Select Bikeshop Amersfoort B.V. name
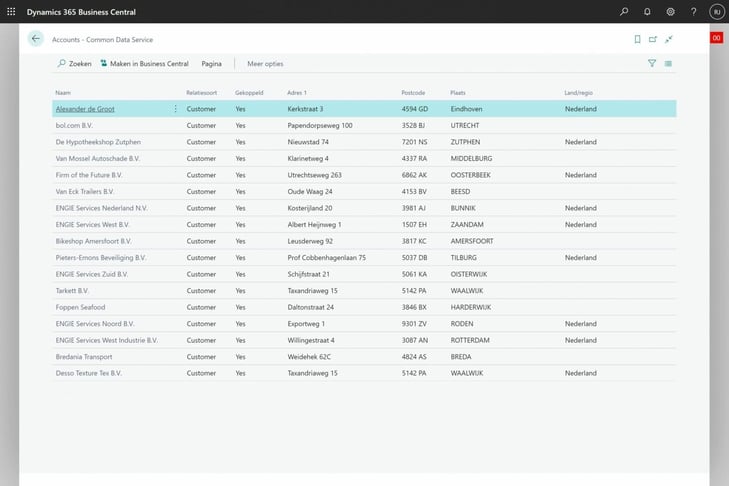The height and width of the screenshot is (486, 729). (x=93, y=241)
